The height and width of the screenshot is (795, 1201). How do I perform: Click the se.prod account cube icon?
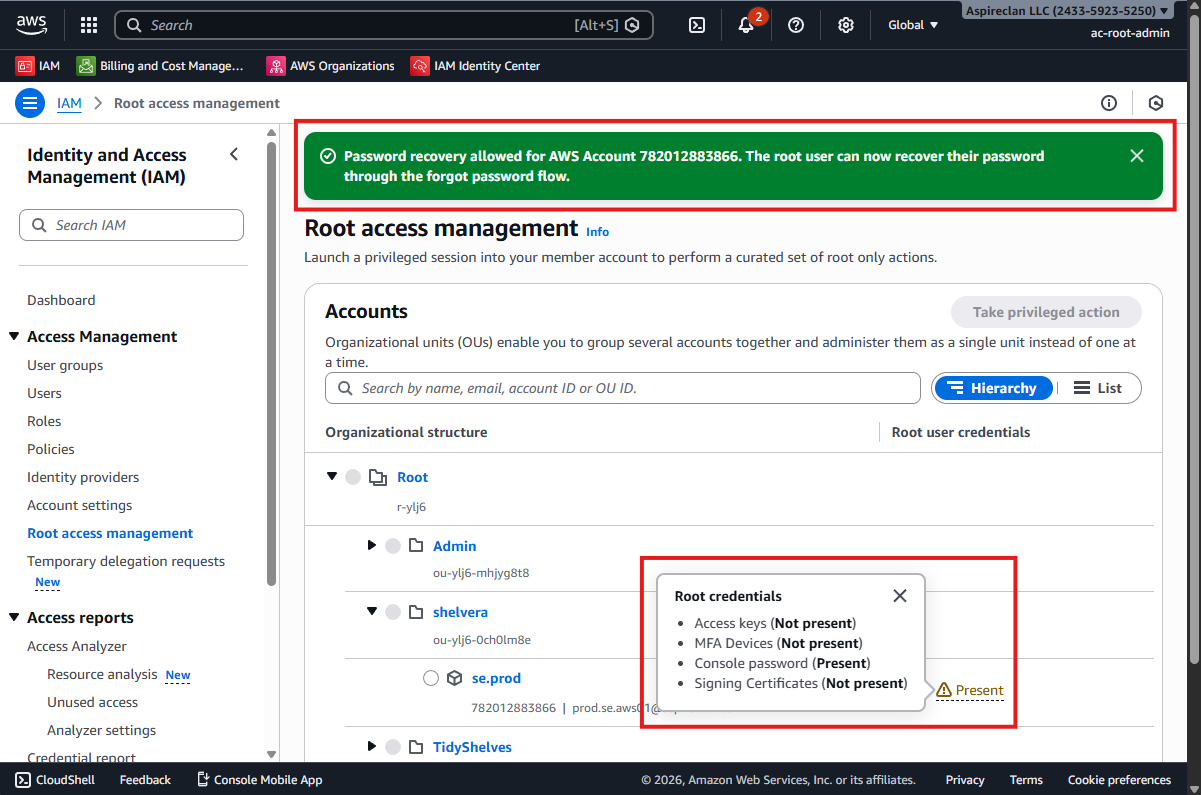pyautogui.click(x=454, y=678)
